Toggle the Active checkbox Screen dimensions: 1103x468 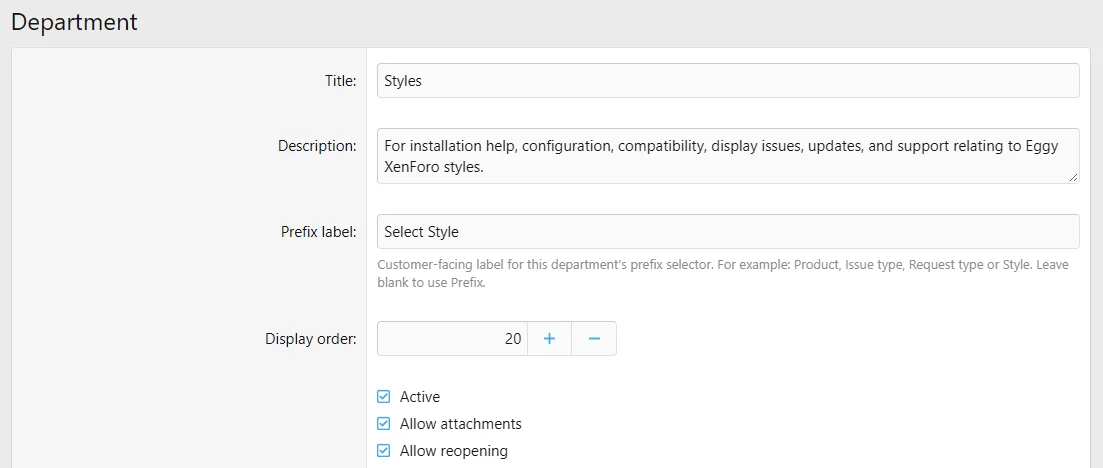(383, 397)
